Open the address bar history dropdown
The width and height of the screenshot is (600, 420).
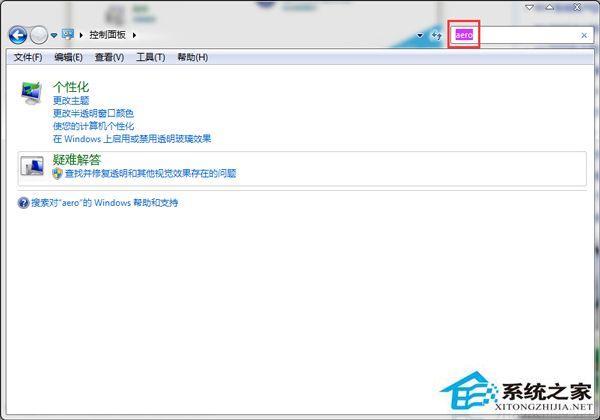coord(420,35)
